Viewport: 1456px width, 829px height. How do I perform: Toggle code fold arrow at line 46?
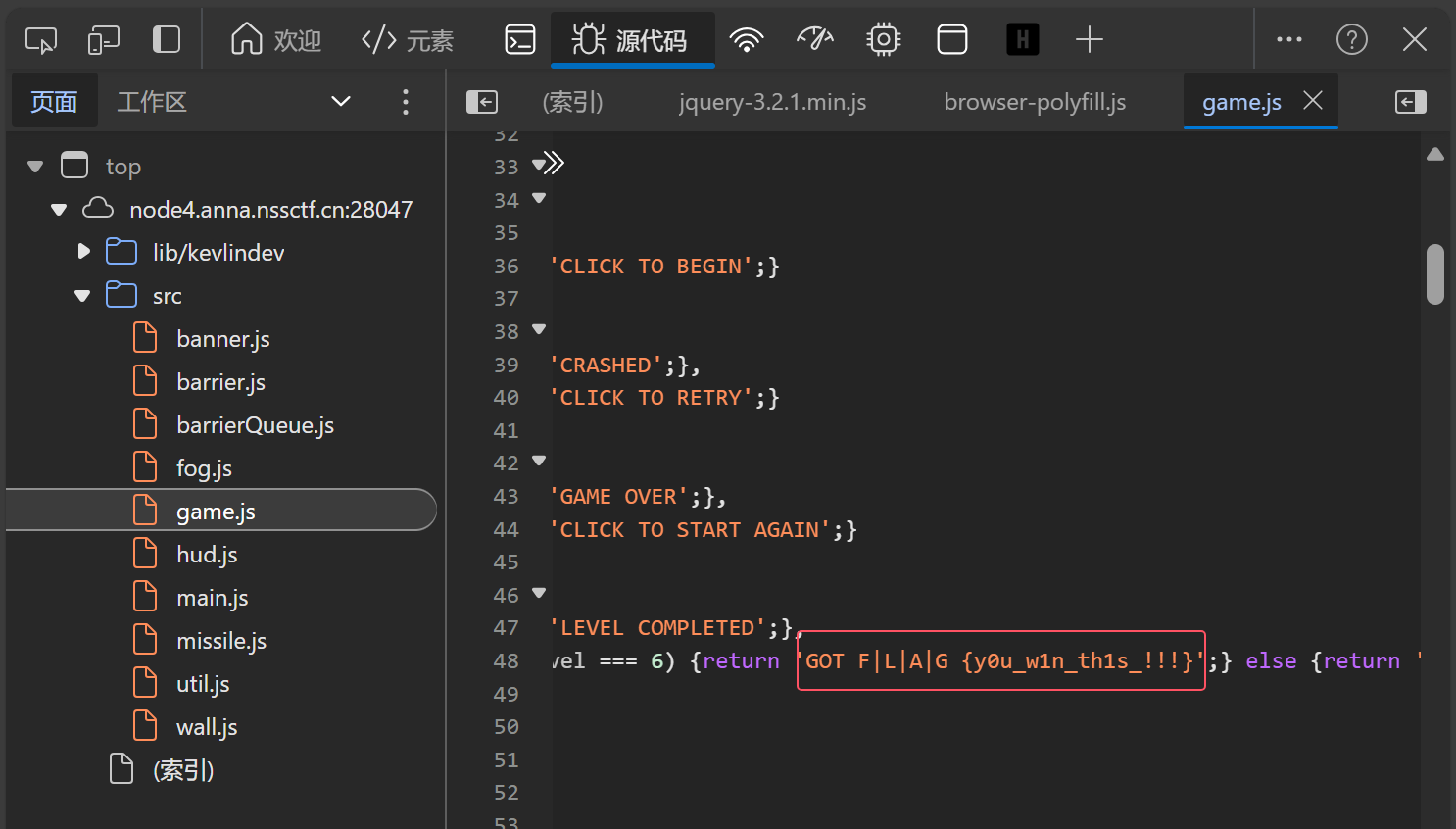point(538,593)
